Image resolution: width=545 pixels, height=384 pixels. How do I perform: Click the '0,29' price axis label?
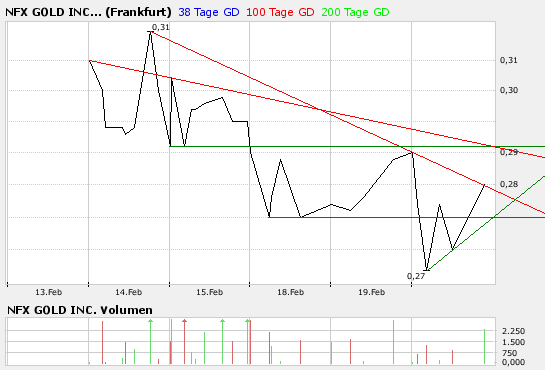509,152
